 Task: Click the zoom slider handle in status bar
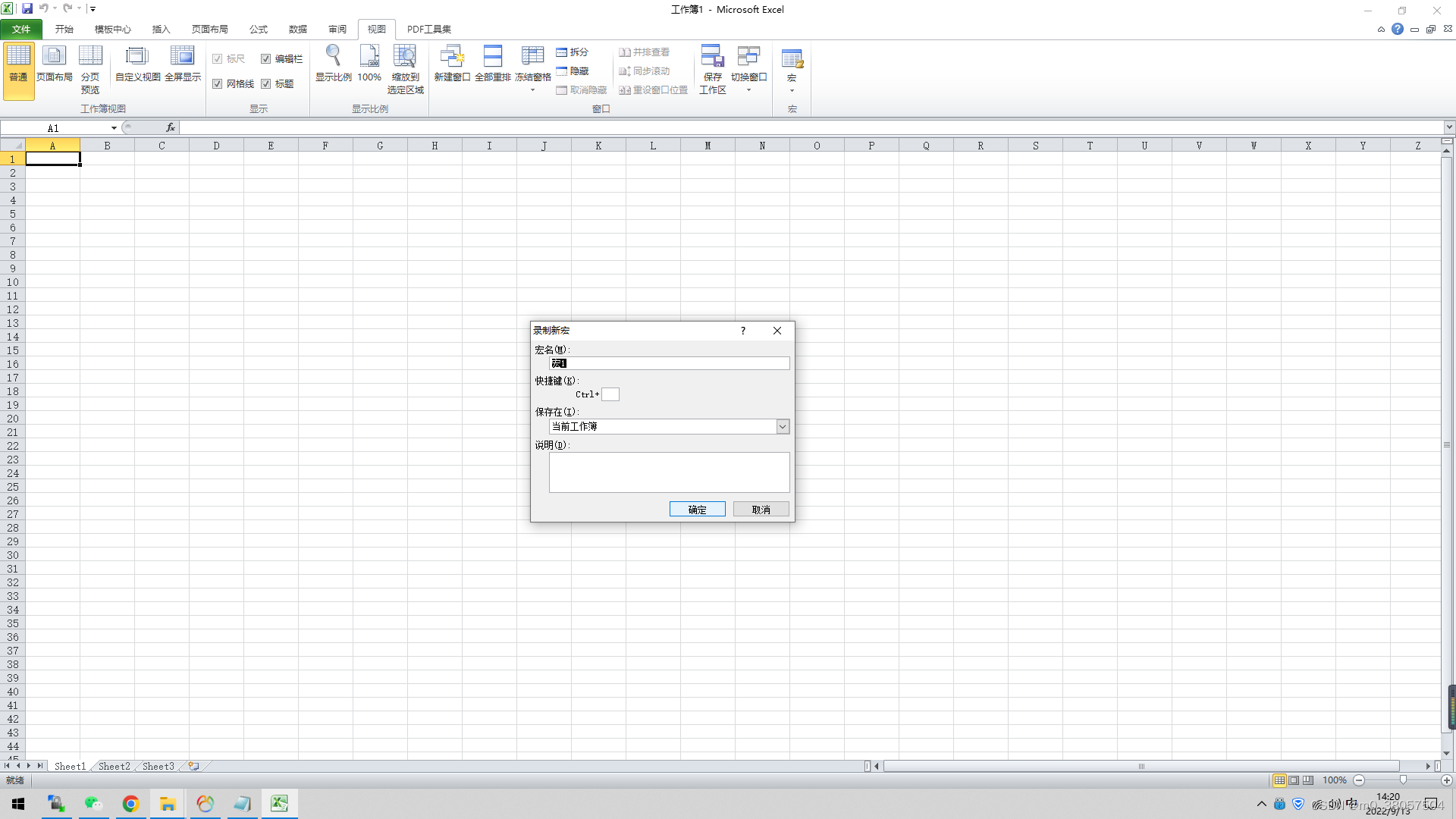click(x=1403, y=780)
